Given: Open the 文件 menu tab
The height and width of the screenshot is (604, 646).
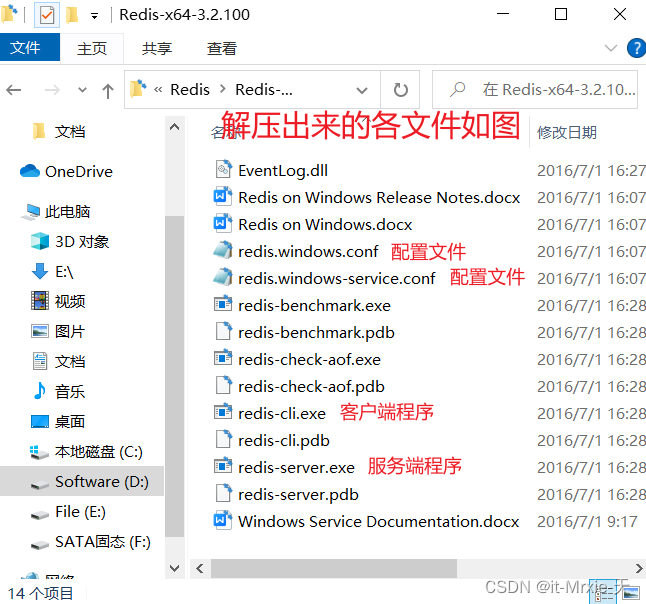Looking at the screenshot, I should pos(30,47).
